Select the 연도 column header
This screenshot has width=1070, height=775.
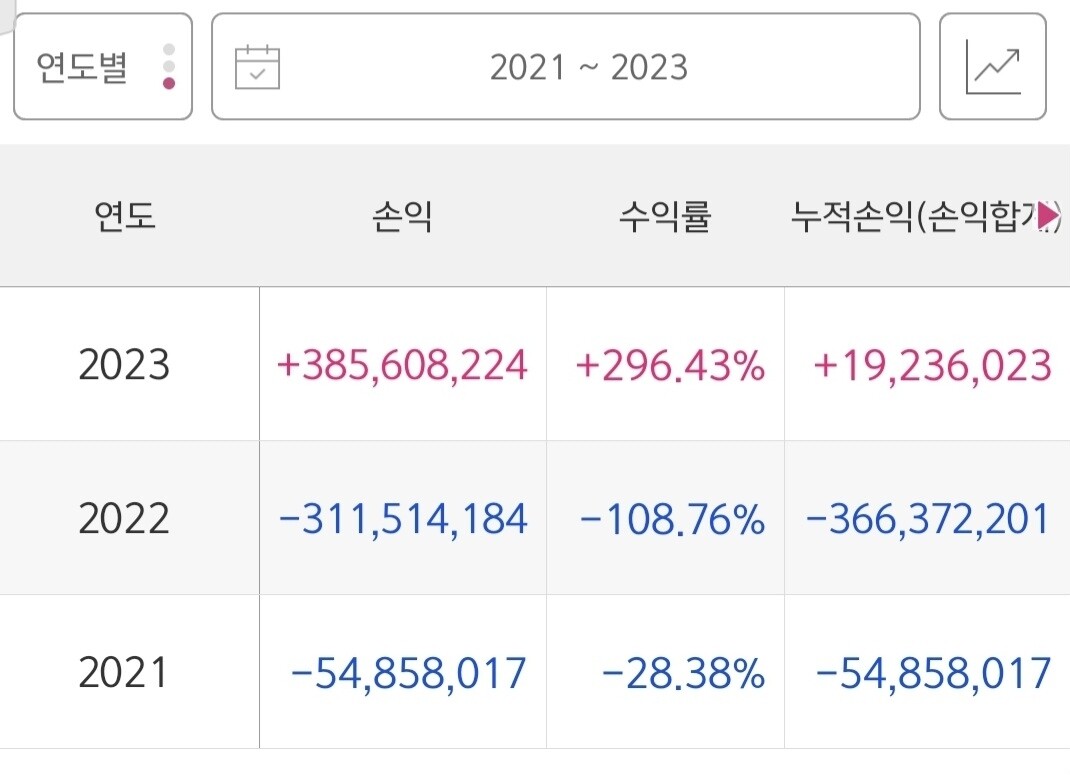(124, 217)
